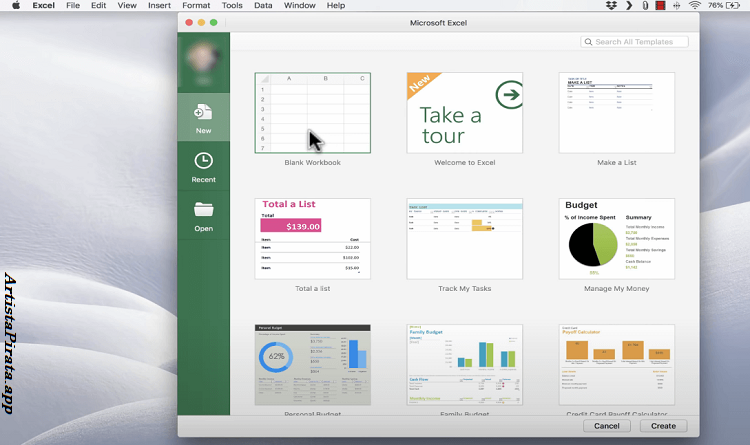Click the 76% battery percentage text
The width and height of the screenshot is (750, 445).
point(715,5)
